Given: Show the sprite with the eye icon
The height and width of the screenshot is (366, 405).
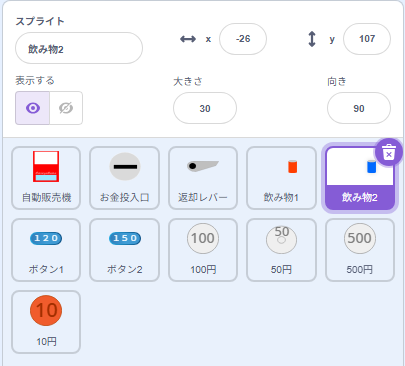Looking at the screenshot, I should pos(33,108).
